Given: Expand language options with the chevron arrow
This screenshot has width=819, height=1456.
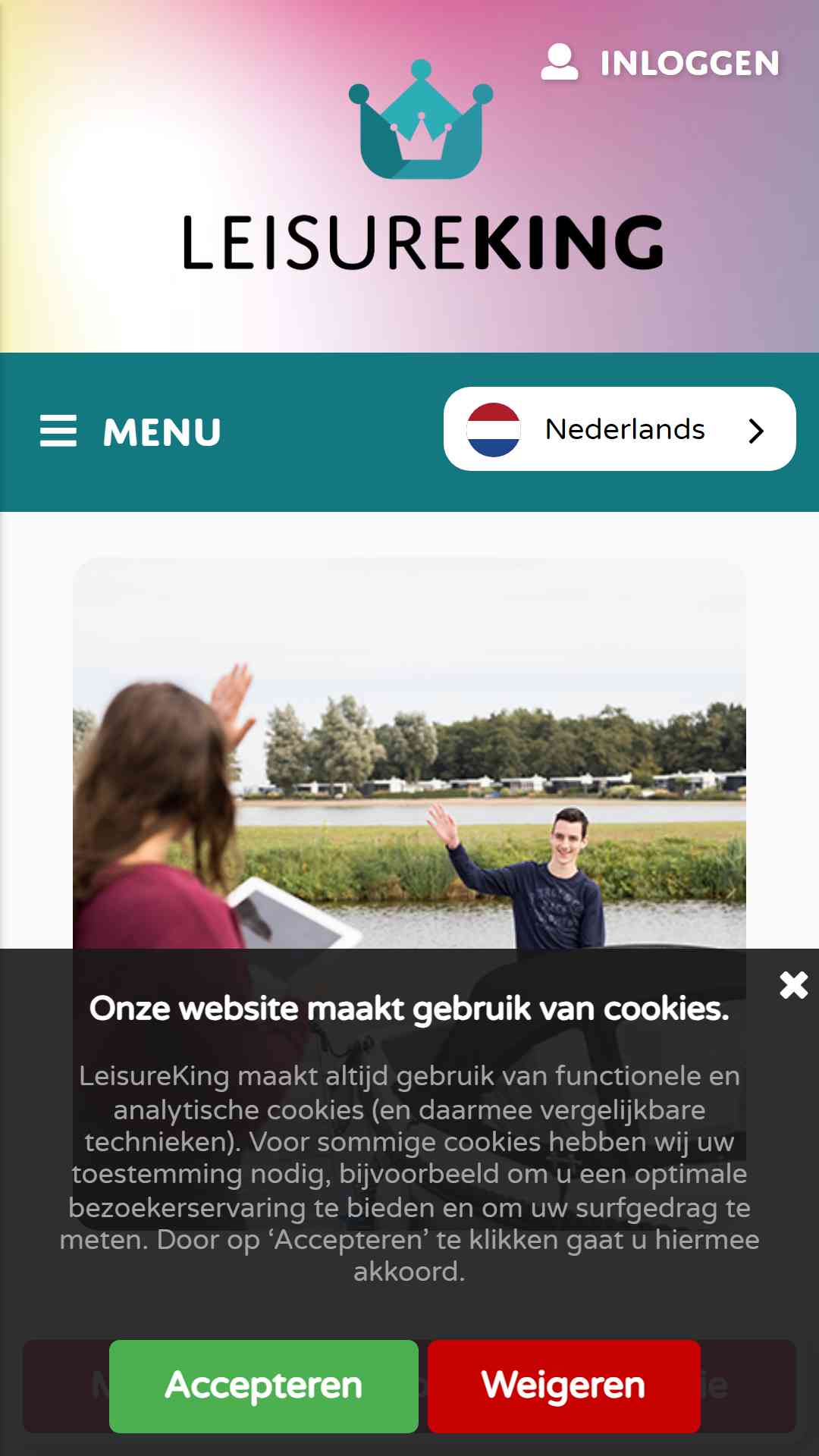Looking at the screenshot, I should click(755, 430).
